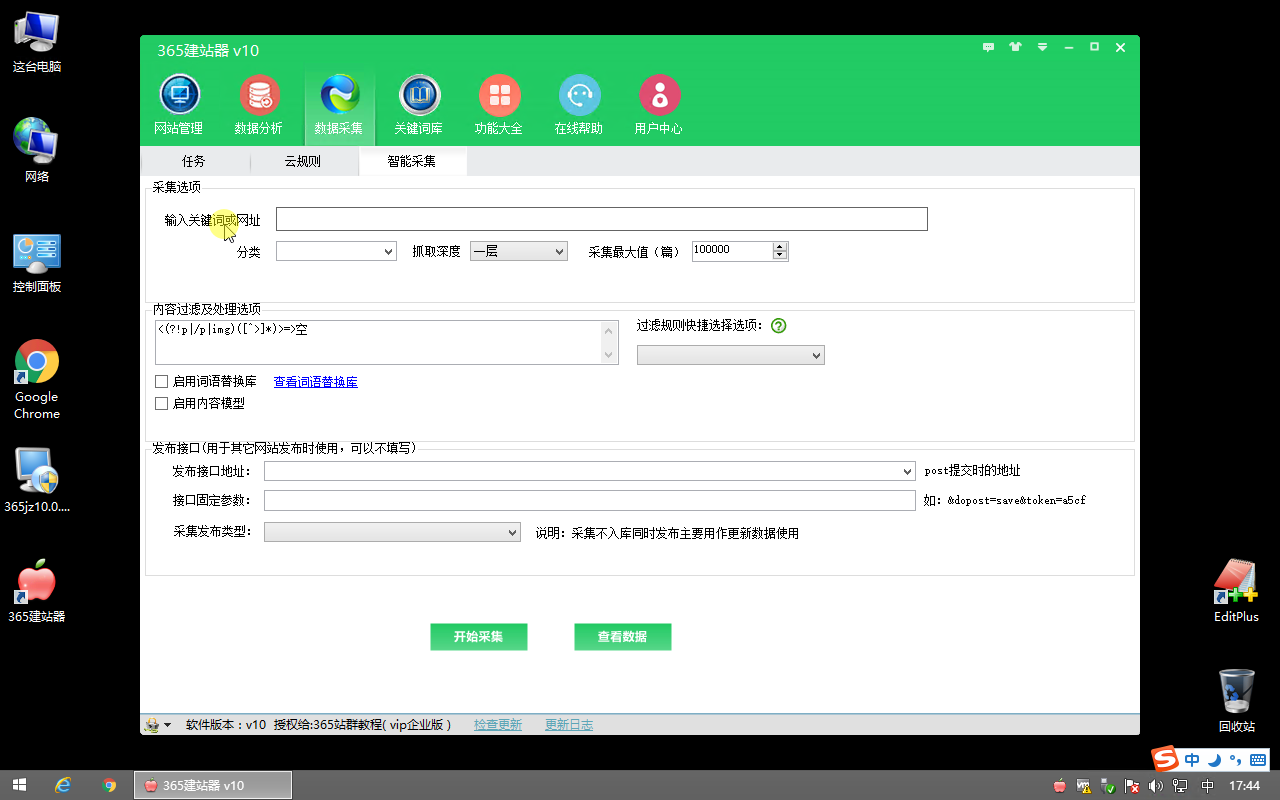1280x800 pixels.
Task: Click the taskbar 中 language indicator
Action: coord(1207,786)
